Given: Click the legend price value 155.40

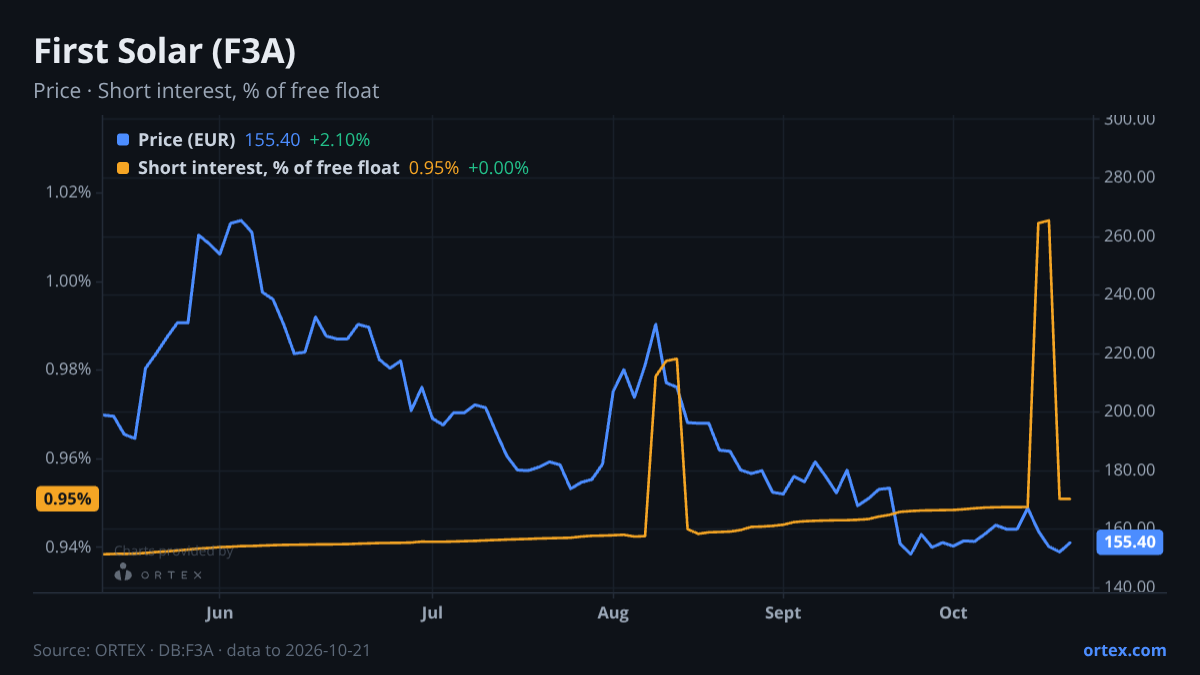Looking at the screenshot, I should [272, 140].
